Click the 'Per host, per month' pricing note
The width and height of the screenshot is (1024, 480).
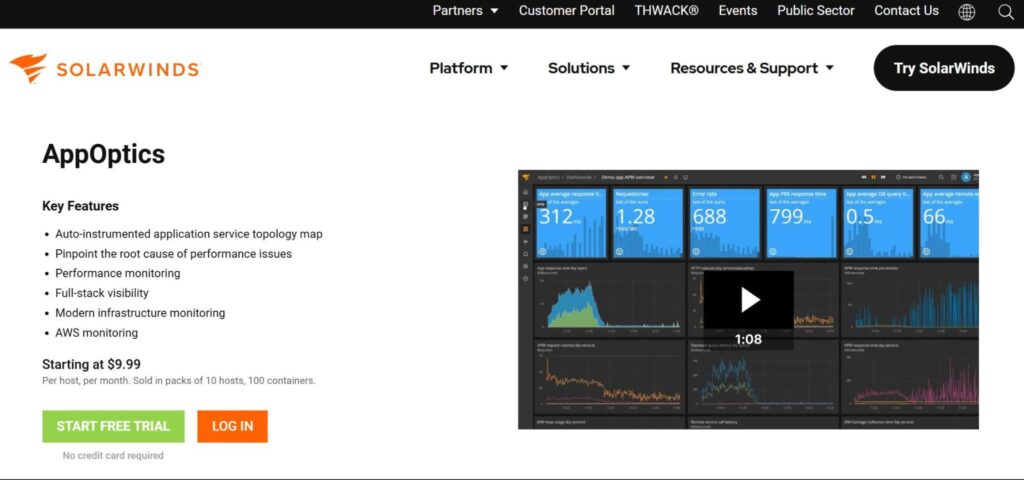[179, 380]
